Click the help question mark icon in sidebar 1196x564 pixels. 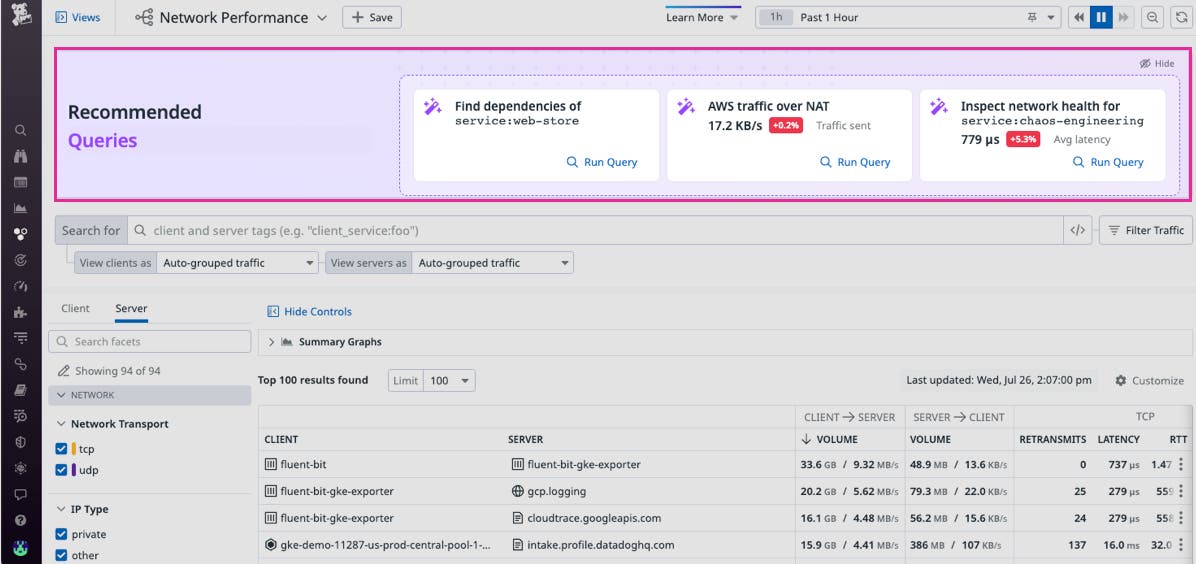tap(20, 521)
